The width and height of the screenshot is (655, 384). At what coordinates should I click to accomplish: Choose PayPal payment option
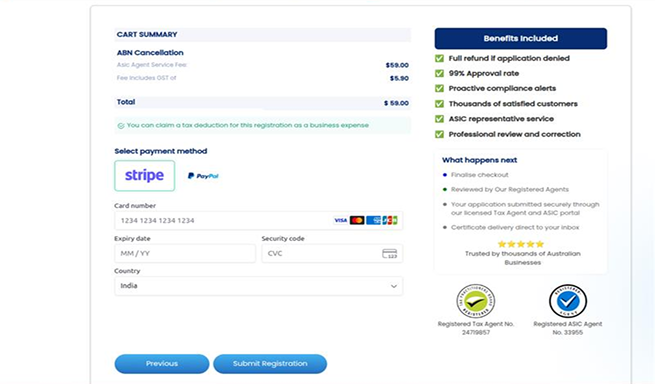[203, 176]
